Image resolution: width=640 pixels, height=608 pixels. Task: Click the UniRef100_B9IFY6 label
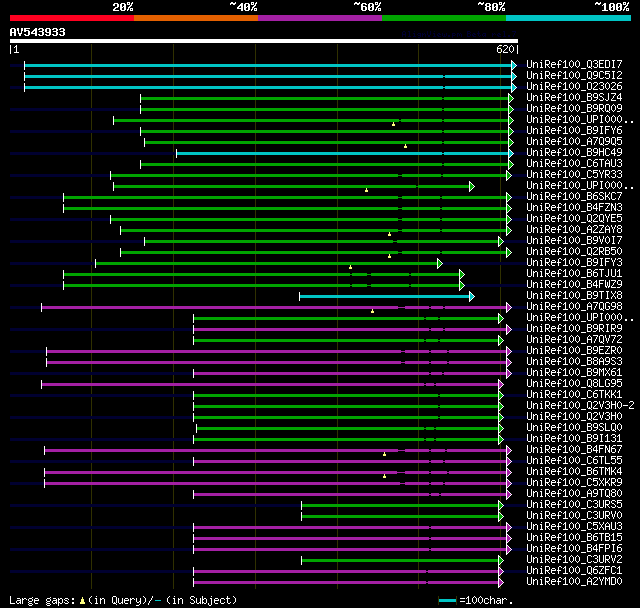pos(574,131)
